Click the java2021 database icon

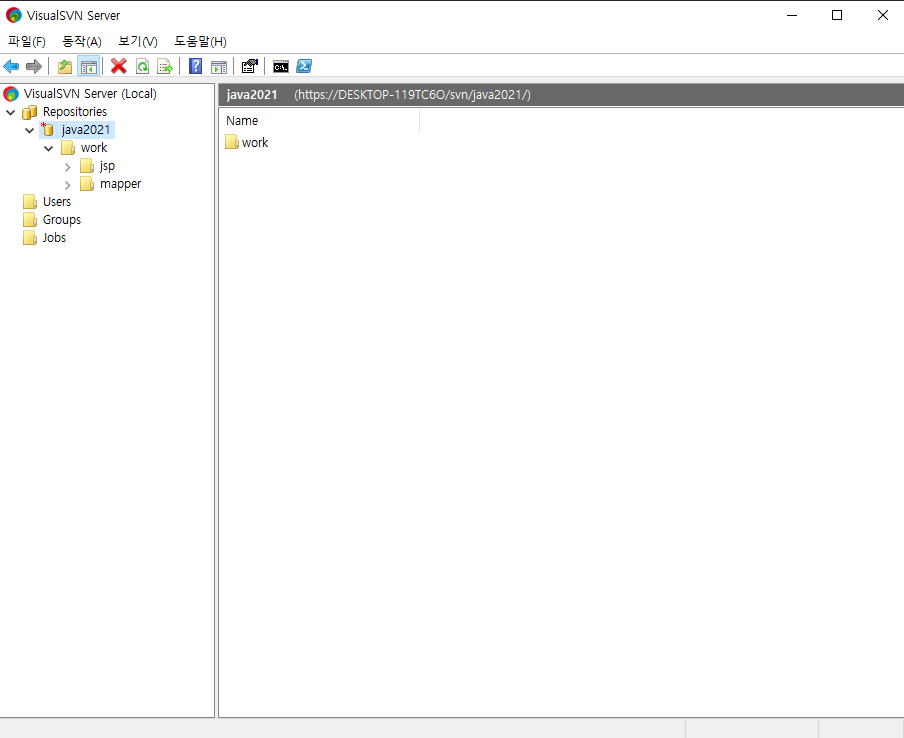(x=48, y=130)
